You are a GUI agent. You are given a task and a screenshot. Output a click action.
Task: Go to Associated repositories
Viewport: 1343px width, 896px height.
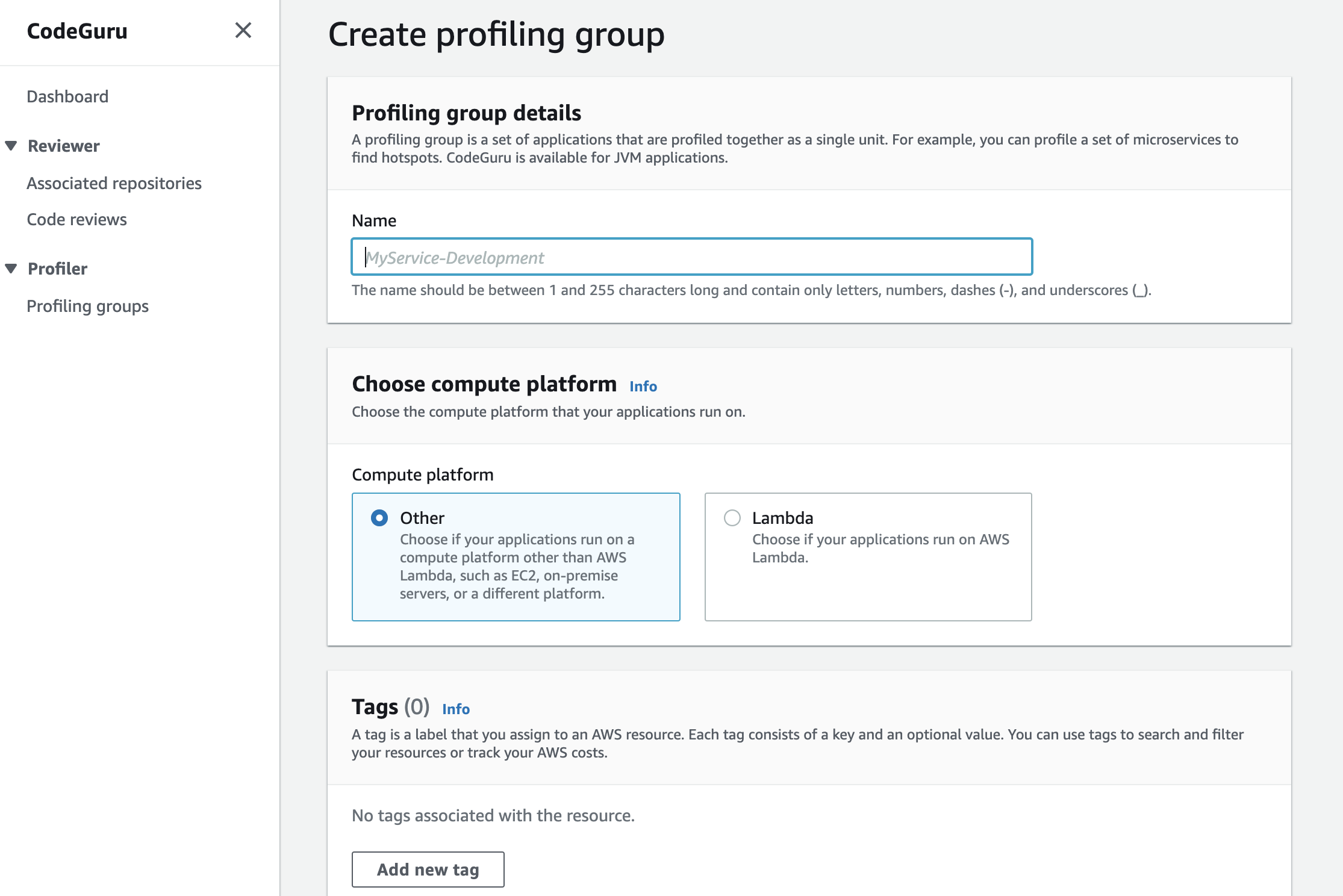[114, 183]
